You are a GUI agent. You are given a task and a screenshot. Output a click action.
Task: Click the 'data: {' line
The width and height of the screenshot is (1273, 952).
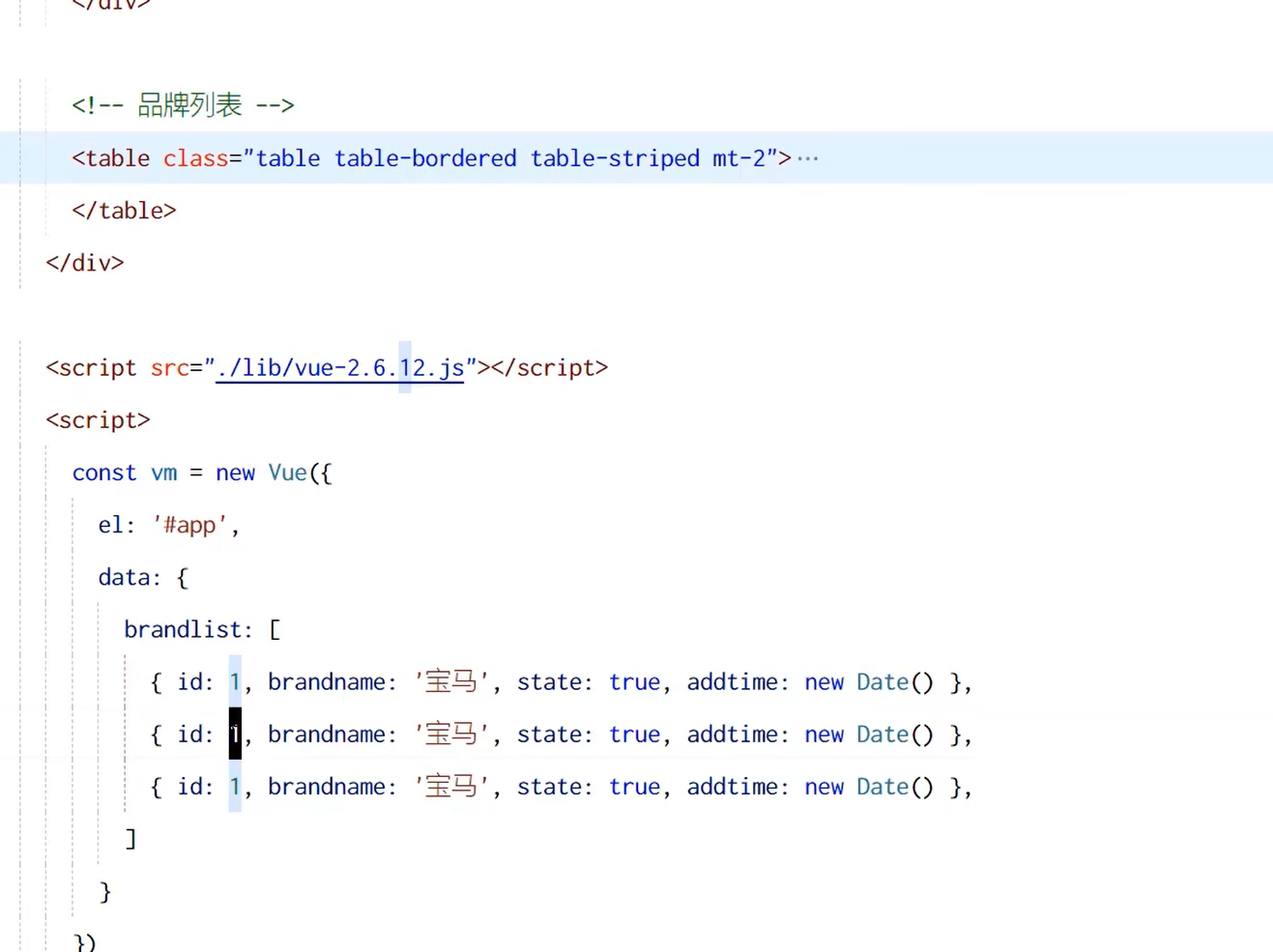(143, 578)
